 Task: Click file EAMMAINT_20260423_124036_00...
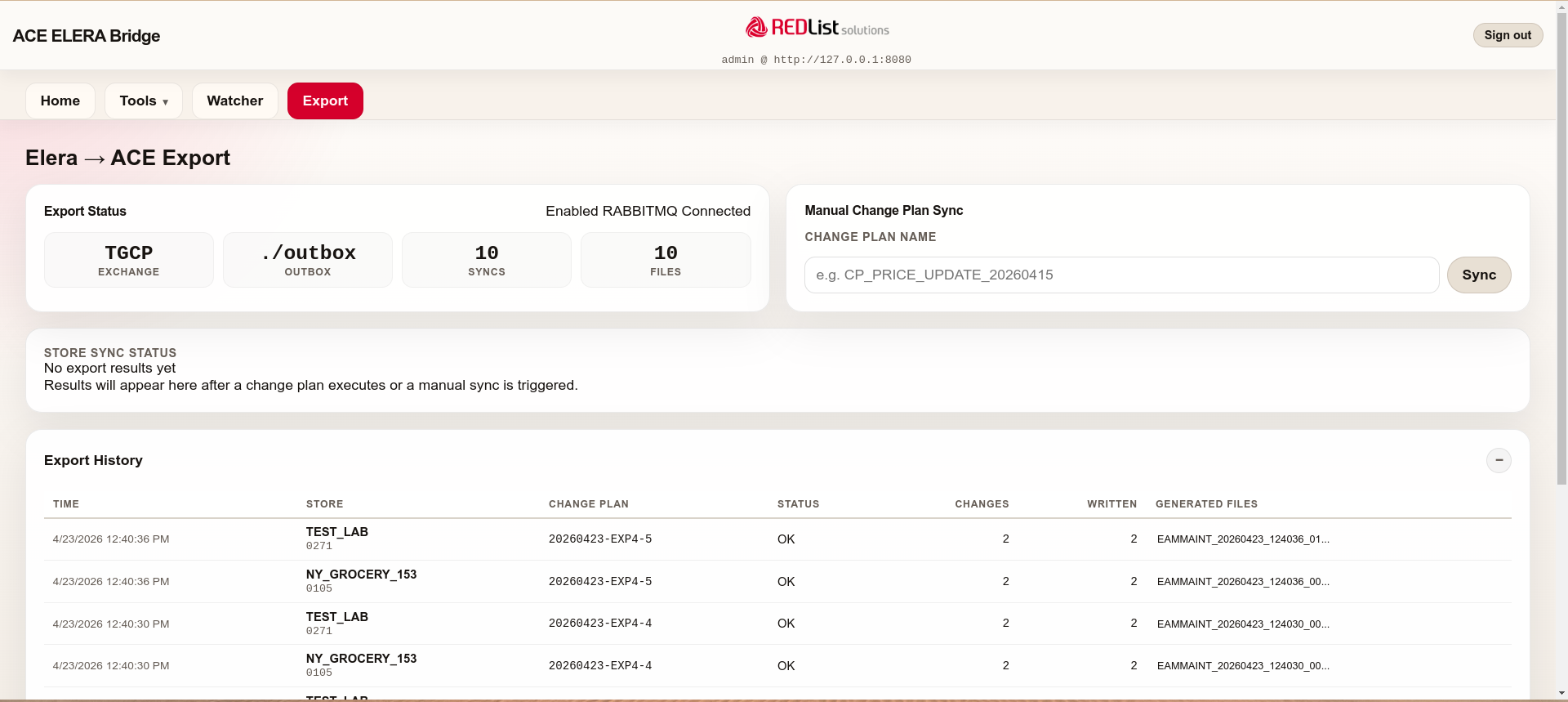coord(1243,582)
